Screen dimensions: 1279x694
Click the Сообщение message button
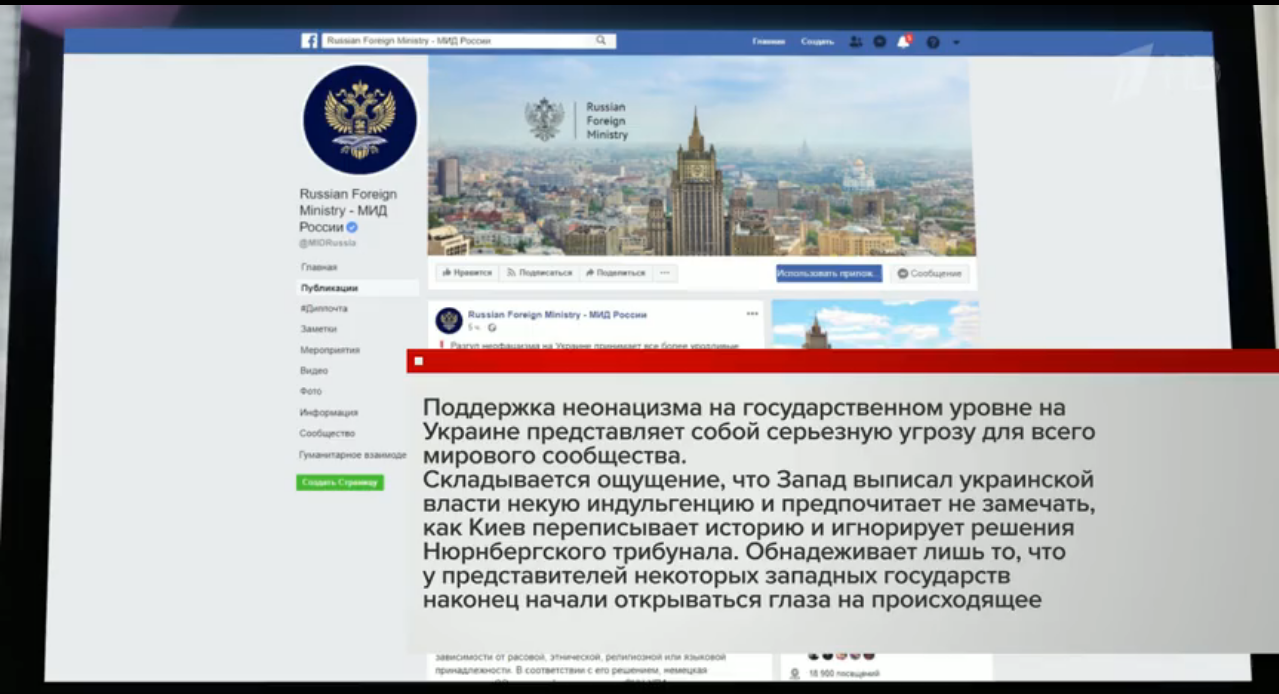tap(929, 273)
